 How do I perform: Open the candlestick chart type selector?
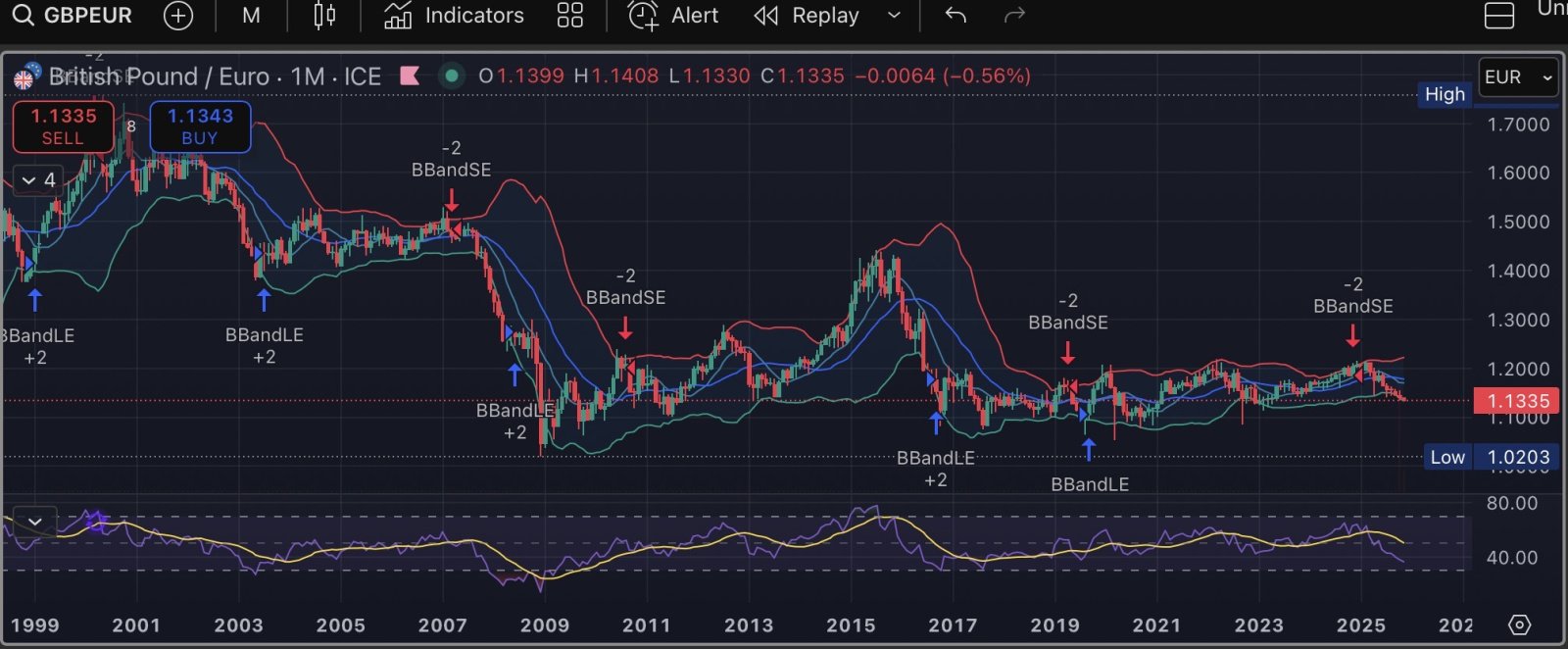pos(324,16)
